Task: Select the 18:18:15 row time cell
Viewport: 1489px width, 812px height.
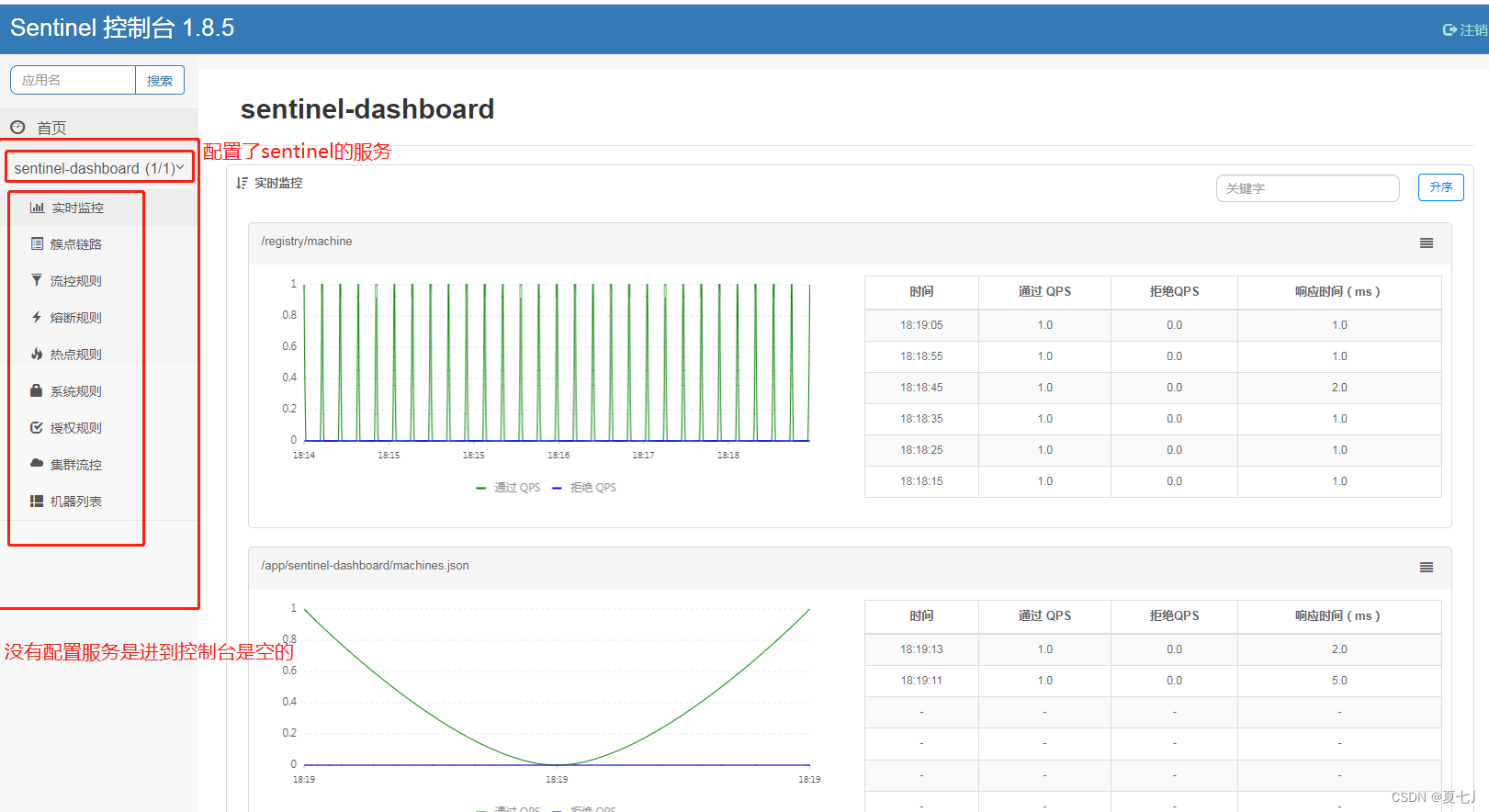Action: [921, 481]
